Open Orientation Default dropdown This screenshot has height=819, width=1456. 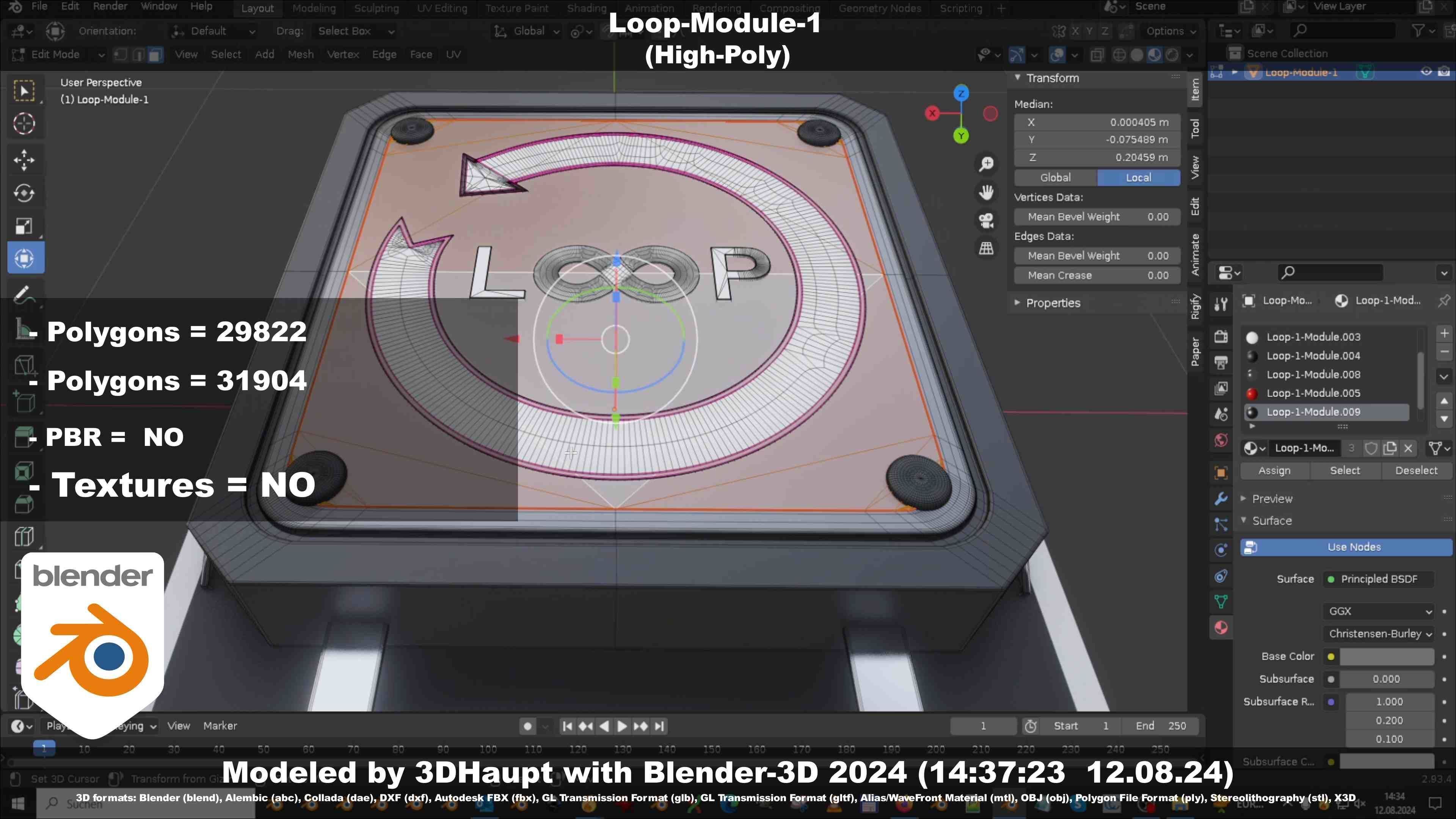coord(215,31)
